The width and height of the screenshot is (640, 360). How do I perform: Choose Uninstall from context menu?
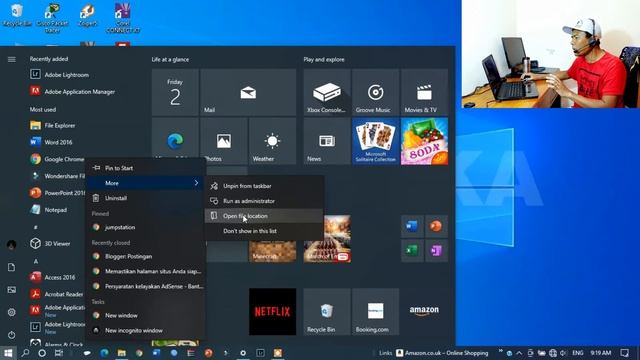pos(146,198)
